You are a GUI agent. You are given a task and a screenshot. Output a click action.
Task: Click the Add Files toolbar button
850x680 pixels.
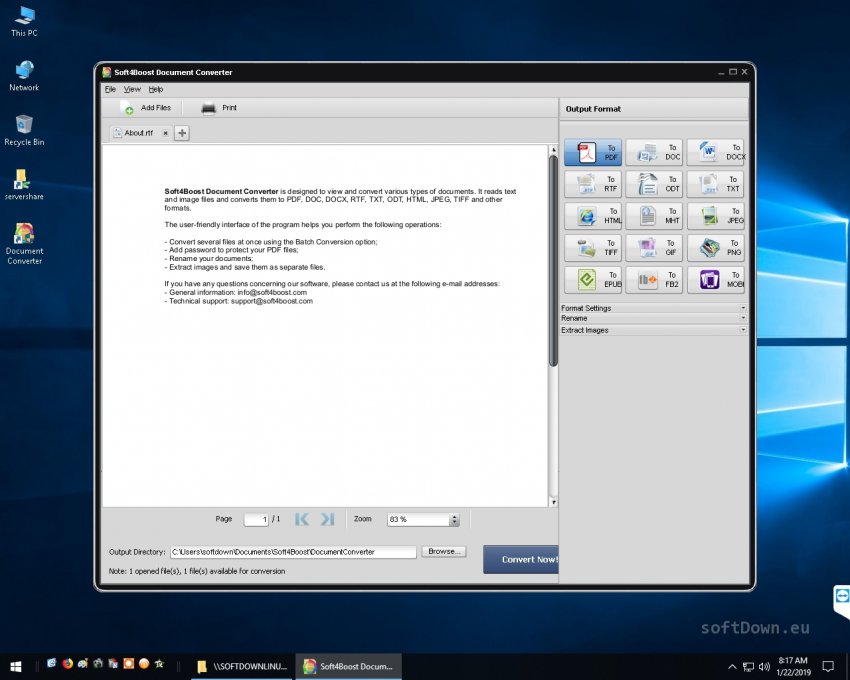pos(146,107)
